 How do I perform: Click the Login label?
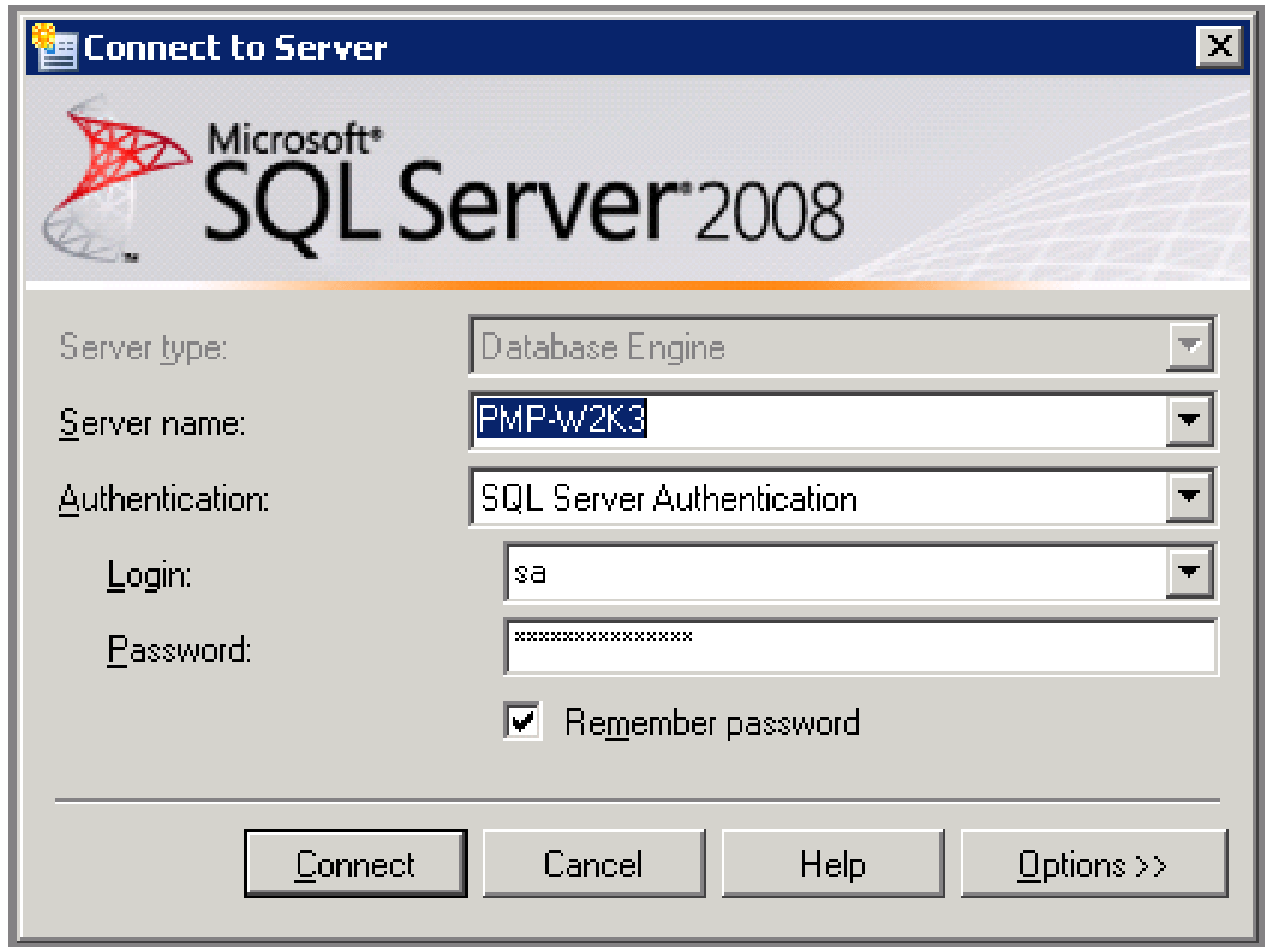(149, 575)
